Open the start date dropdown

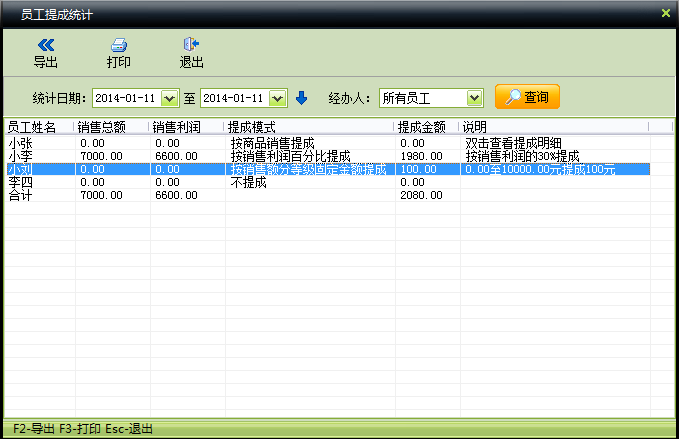tap(169, 98)
